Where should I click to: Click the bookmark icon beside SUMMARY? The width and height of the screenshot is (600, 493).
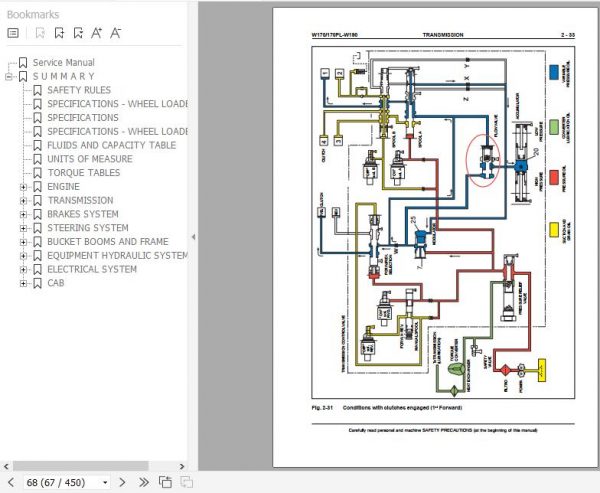[x=23, y=76]
